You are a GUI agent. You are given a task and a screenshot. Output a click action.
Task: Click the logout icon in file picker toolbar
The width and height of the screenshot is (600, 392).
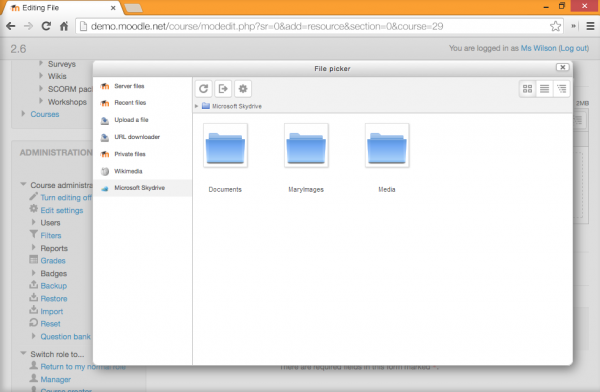[223, 89]
